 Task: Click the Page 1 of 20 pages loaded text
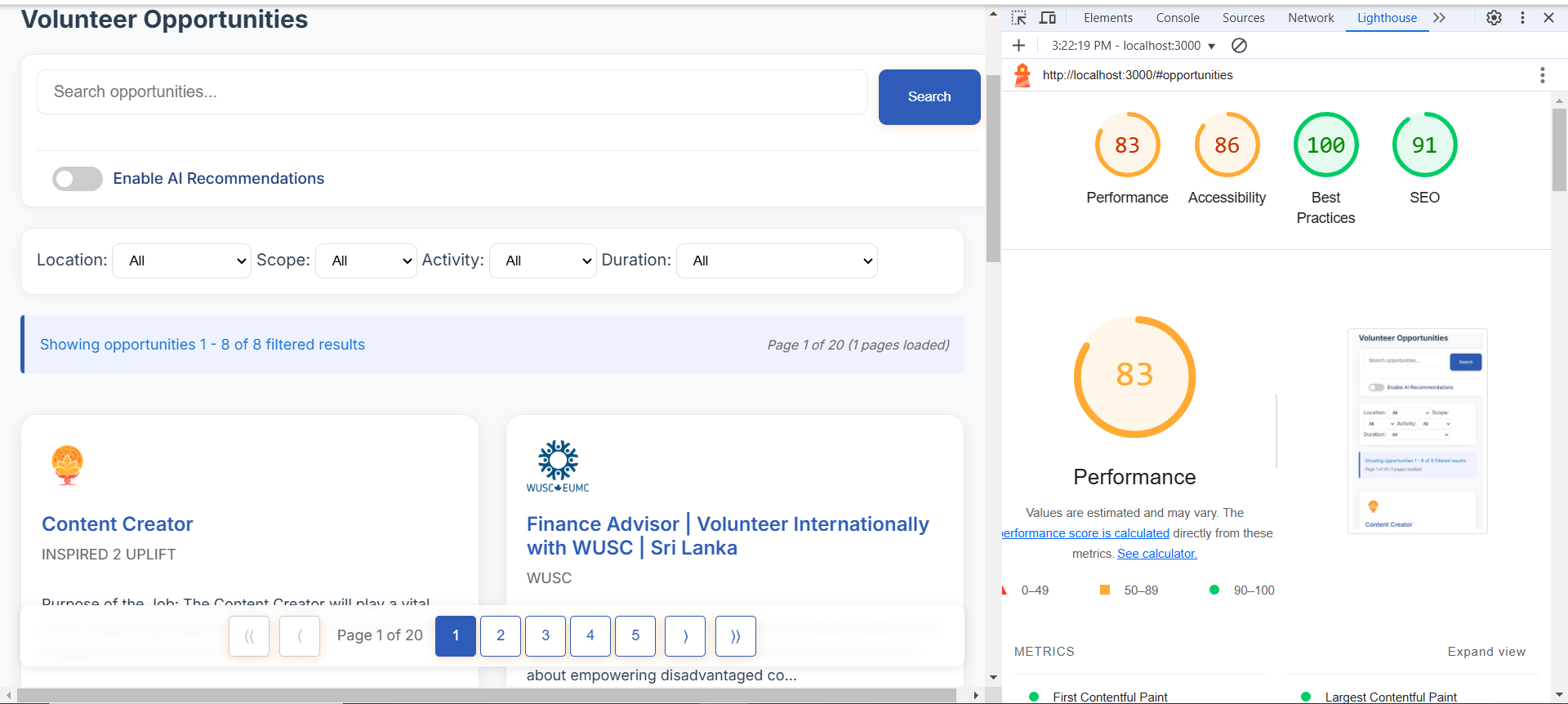coord(858,345)
